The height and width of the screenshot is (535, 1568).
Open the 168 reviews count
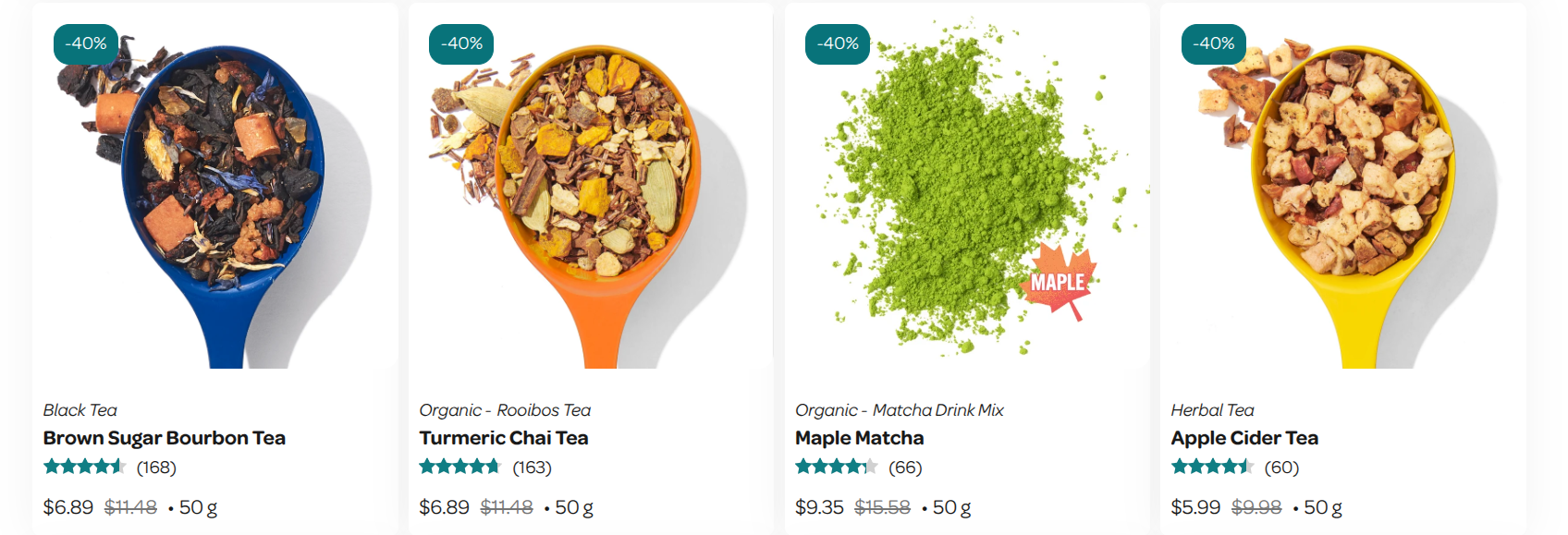pos(156,468)
